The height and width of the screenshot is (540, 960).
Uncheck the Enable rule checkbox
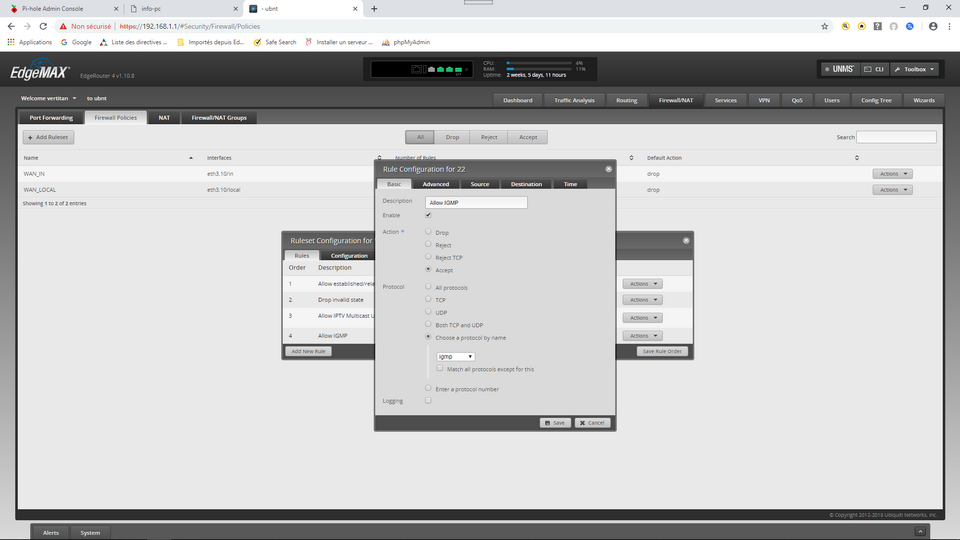tap(429, 215)
